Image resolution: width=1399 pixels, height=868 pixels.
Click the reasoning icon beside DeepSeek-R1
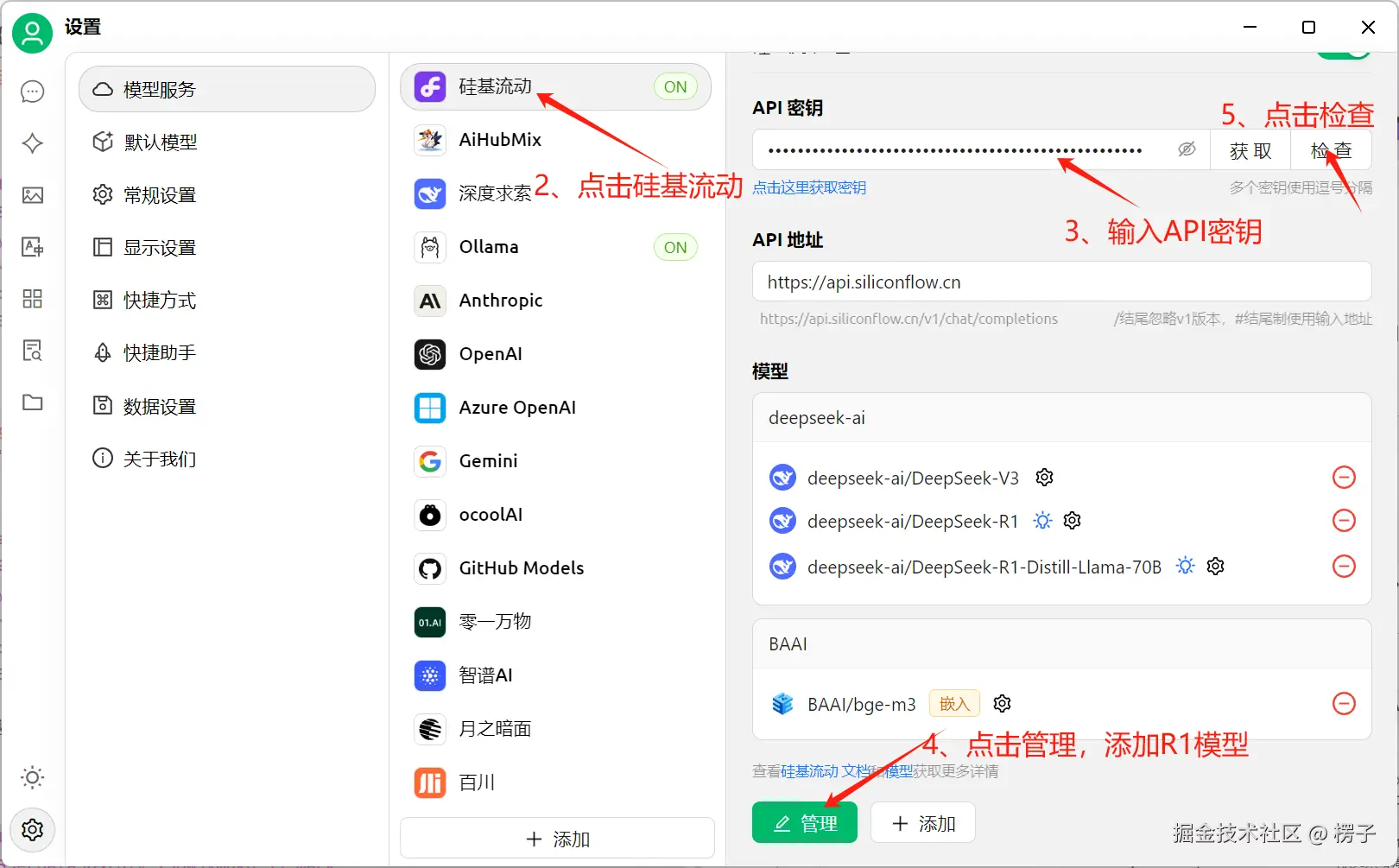click(x=1043, y=521)
